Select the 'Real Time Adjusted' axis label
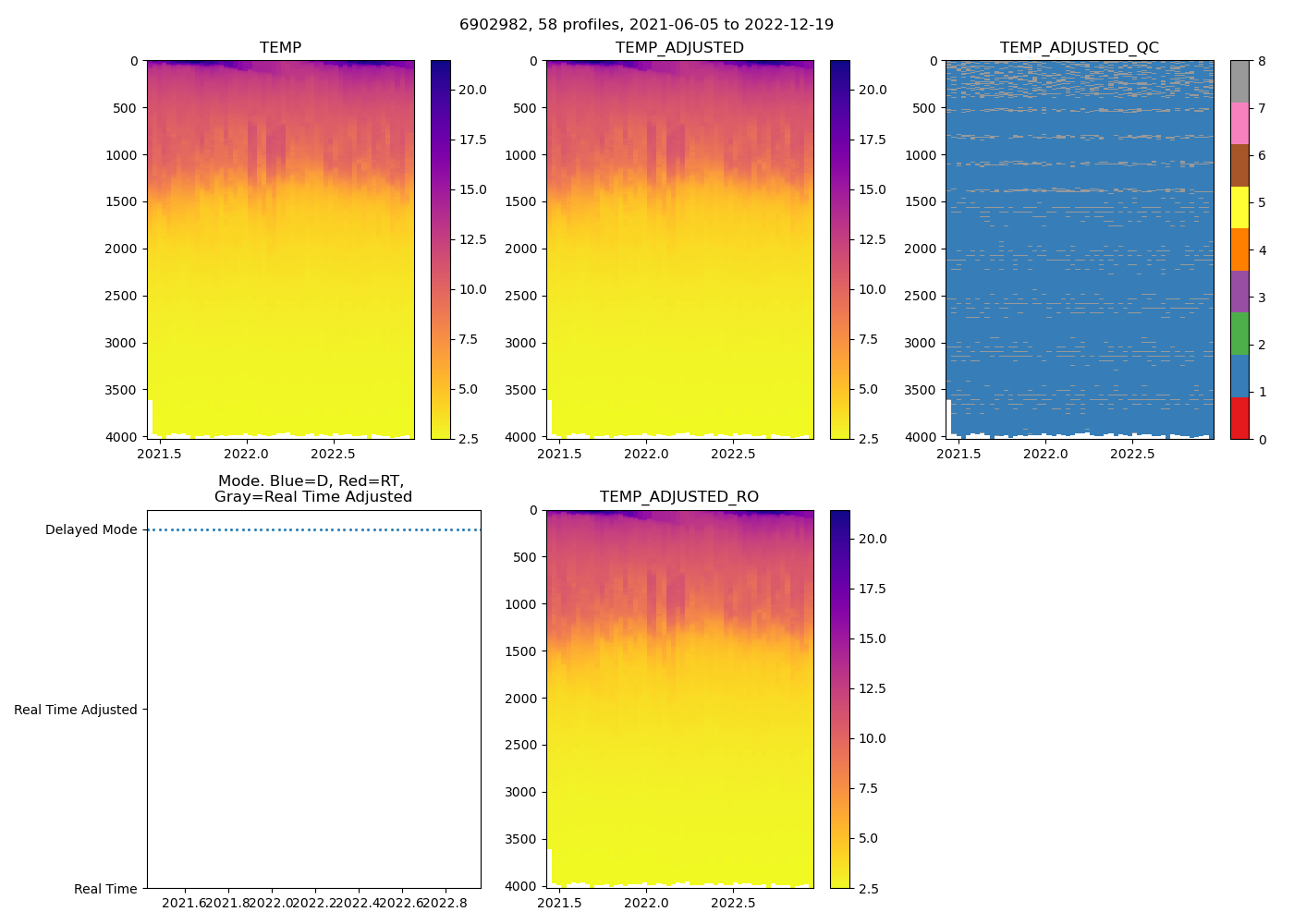This screenshot has height=924, width=1294. [76, 710]
